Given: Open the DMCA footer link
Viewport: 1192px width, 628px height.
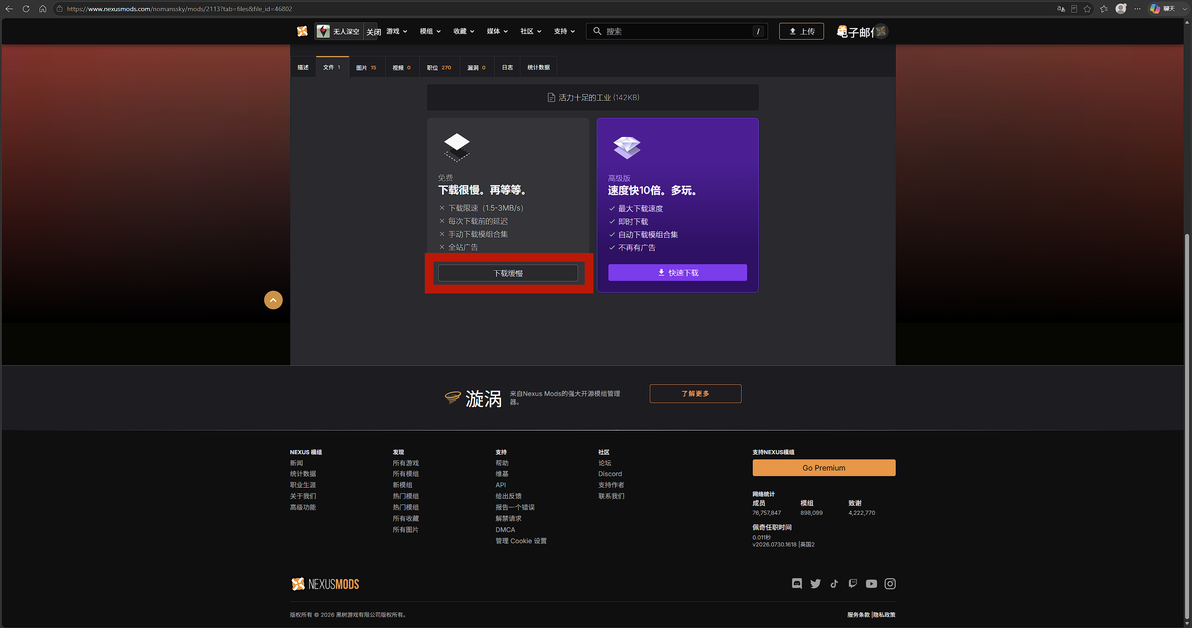Looking at the screenshot, I should [x=506, y=530].
